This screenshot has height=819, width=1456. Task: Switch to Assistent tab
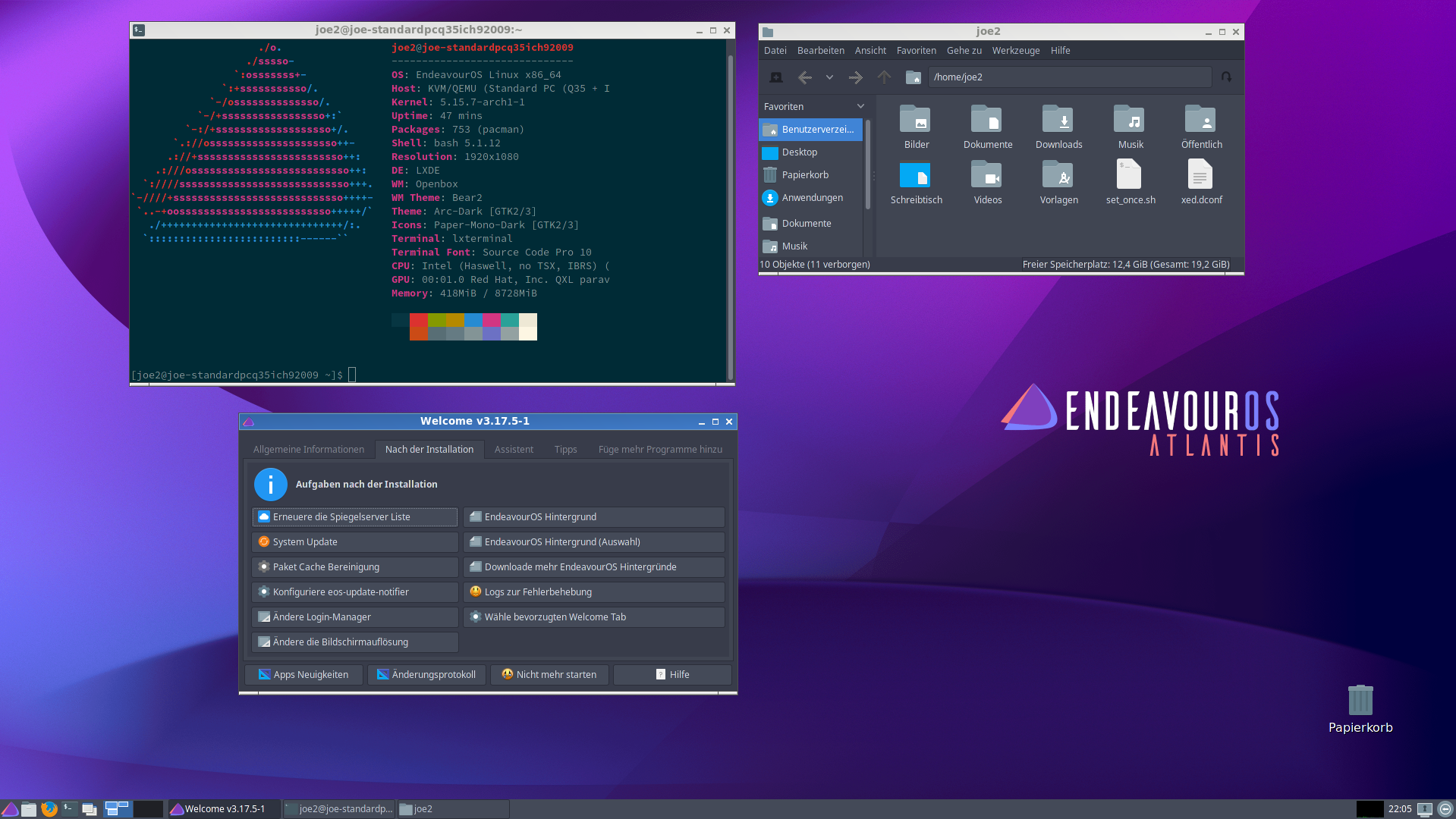pyautogui.click(x=514, y=450)
